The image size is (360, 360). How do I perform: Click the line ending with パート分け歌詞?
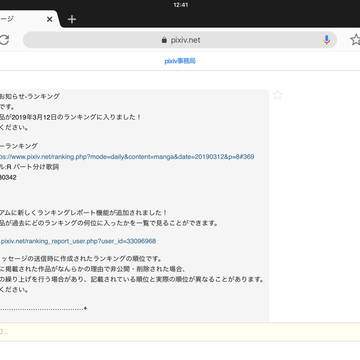30,167
